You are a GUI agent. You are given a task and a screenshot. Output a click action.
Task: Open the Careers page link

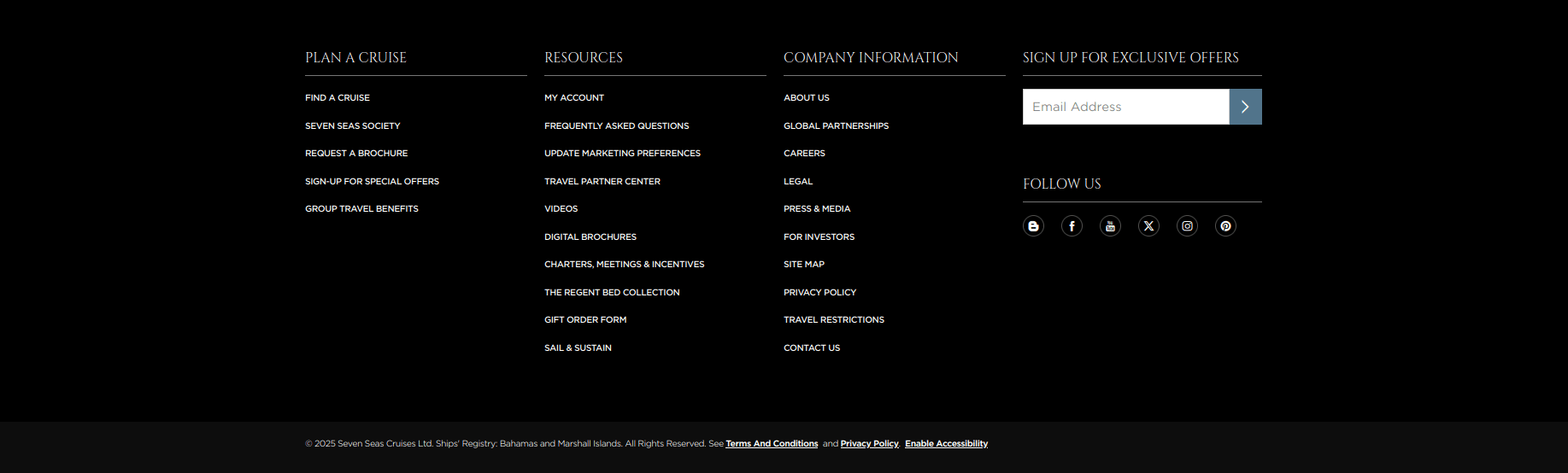(804, 154)
